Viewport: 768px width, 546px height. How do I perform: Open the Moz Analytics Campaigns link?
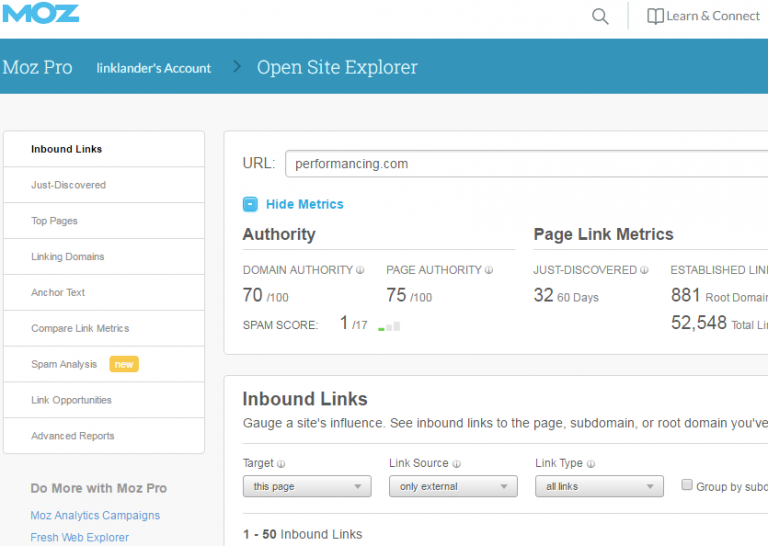95,516
